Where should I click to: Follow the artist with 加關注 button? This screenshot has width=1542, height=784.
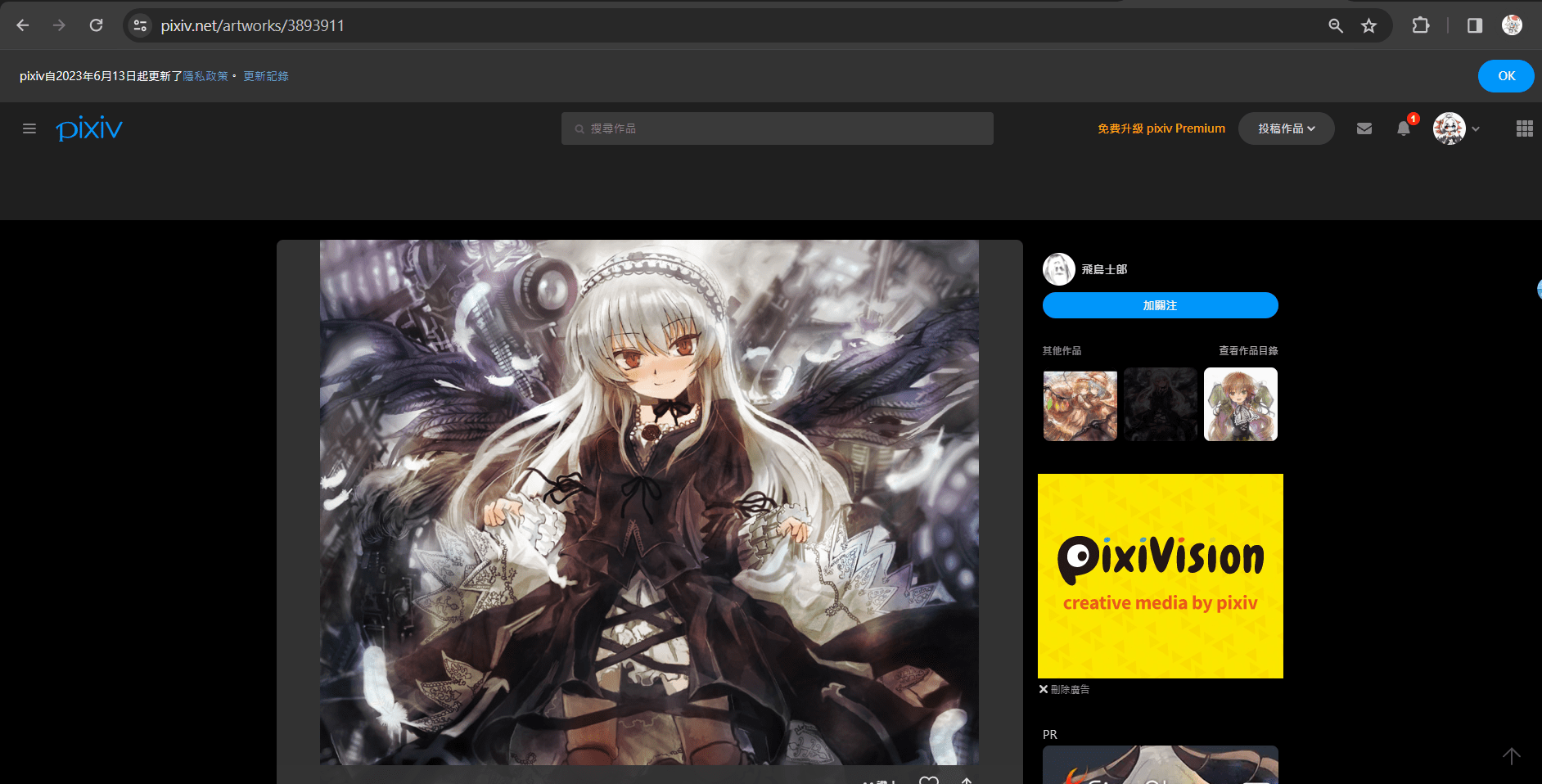point(1161,305)
